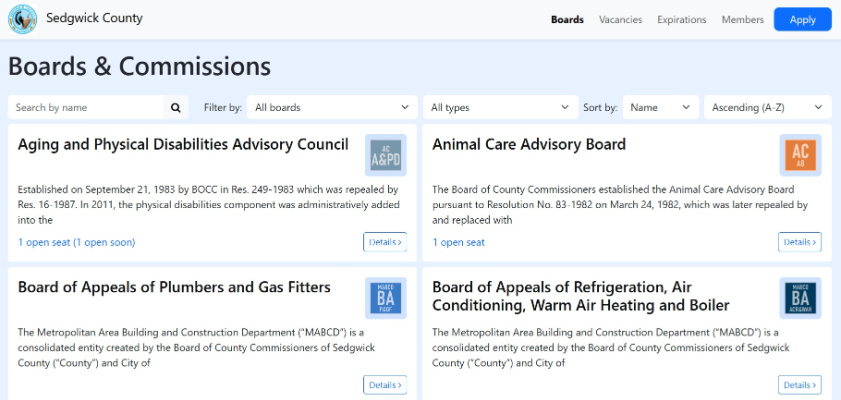Click the Animal Care "Resolution No. 83-1982" description

point(620,204)
